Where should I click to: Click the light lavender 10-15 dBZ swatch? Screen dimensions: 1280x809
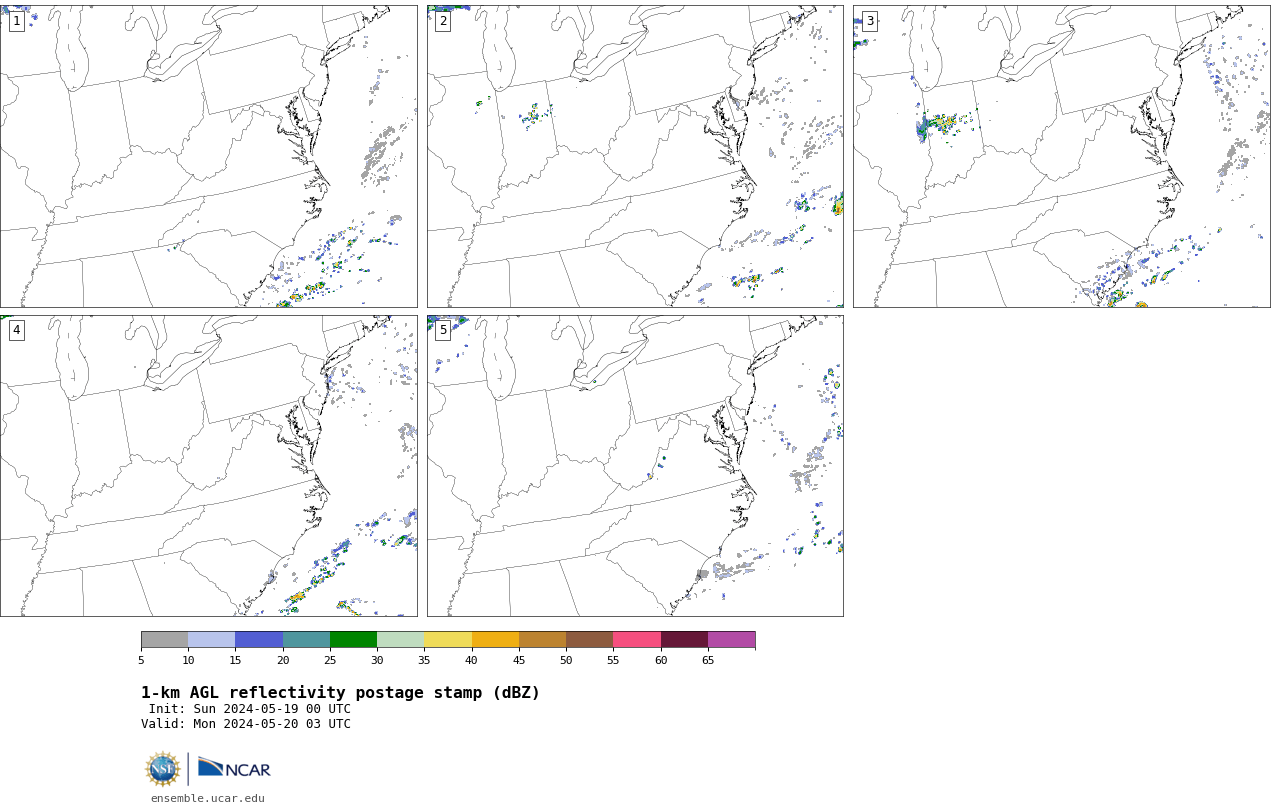point(211,640)
